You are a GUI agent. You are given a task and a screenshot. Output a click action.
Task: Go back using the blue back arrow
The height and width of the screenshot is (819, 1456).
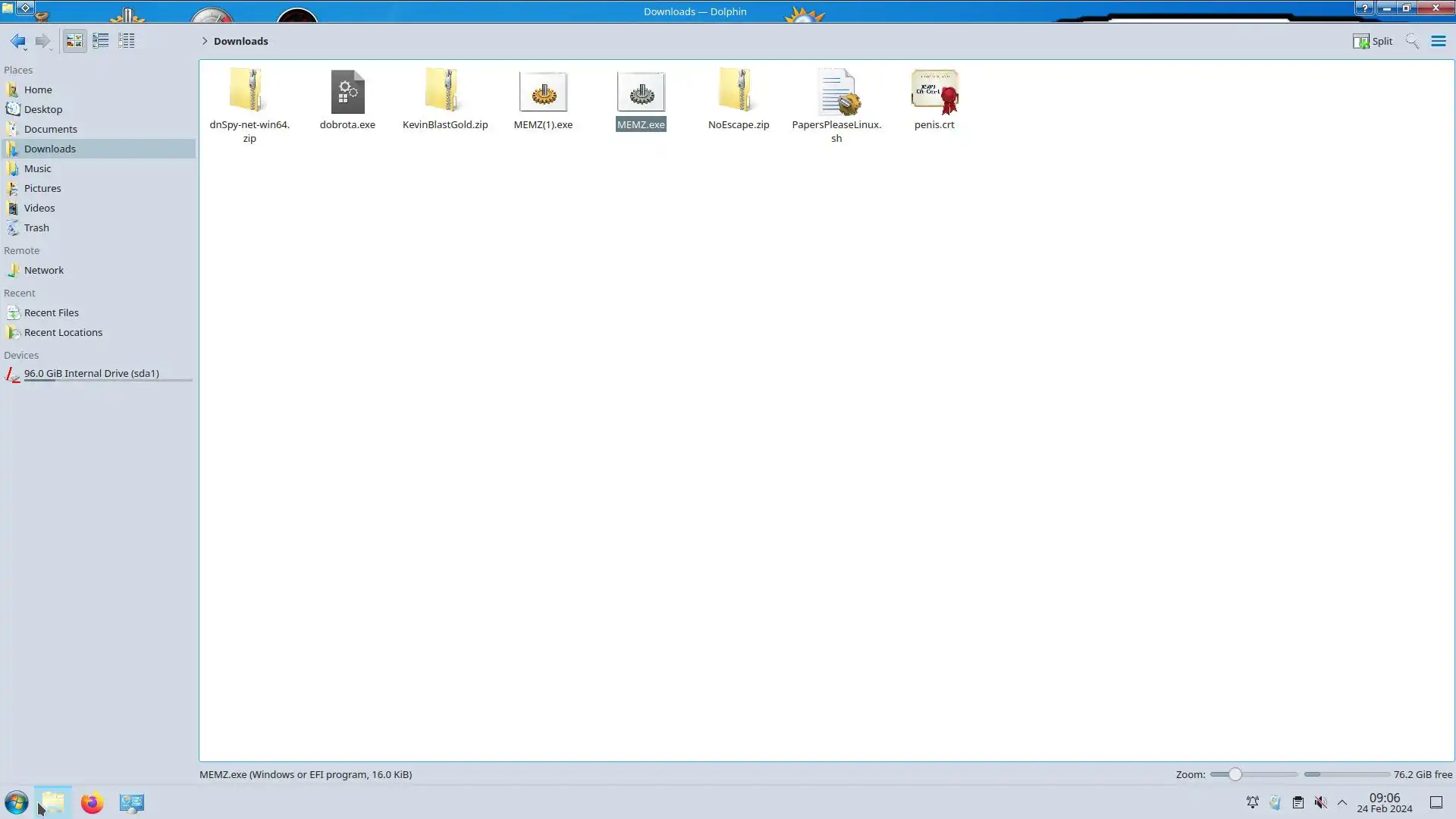pos(17,41)
